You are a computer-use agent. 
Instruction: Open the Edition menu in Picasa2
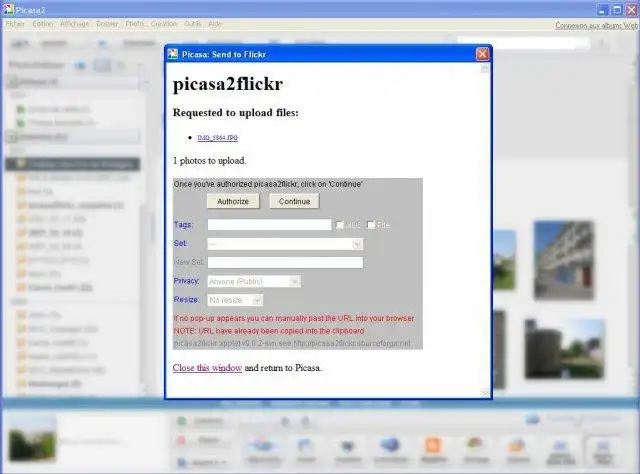43,24
